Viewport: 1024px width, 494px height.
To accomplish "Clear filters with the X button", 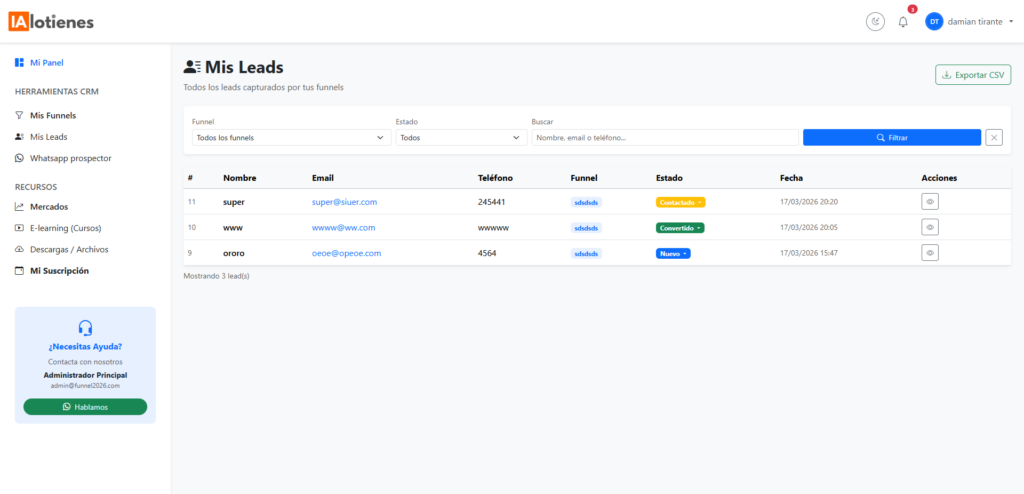I will (x=994, y=137).
